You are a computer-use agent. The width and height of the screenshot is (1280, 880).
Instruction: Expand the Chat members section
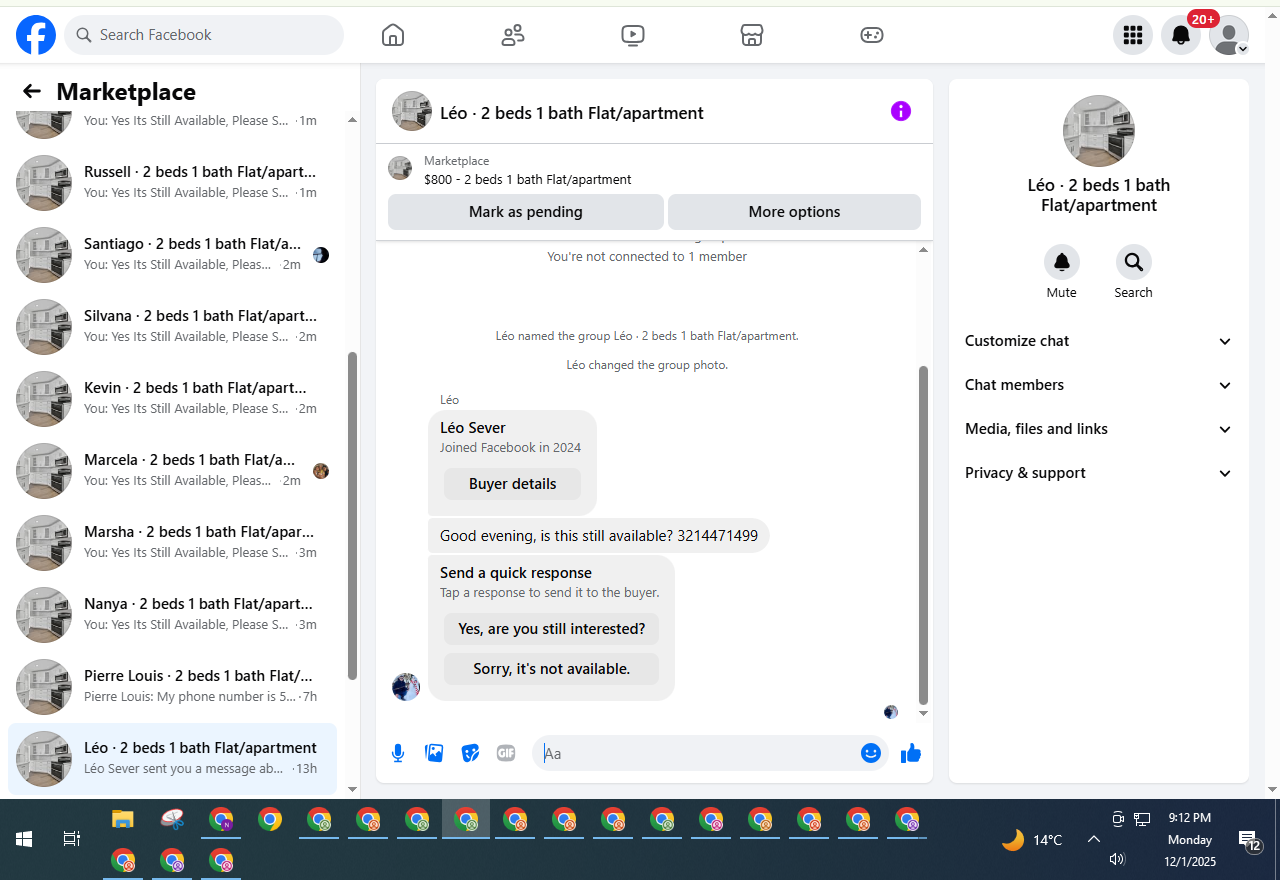pyautogui.click(x=1099, y=385)
